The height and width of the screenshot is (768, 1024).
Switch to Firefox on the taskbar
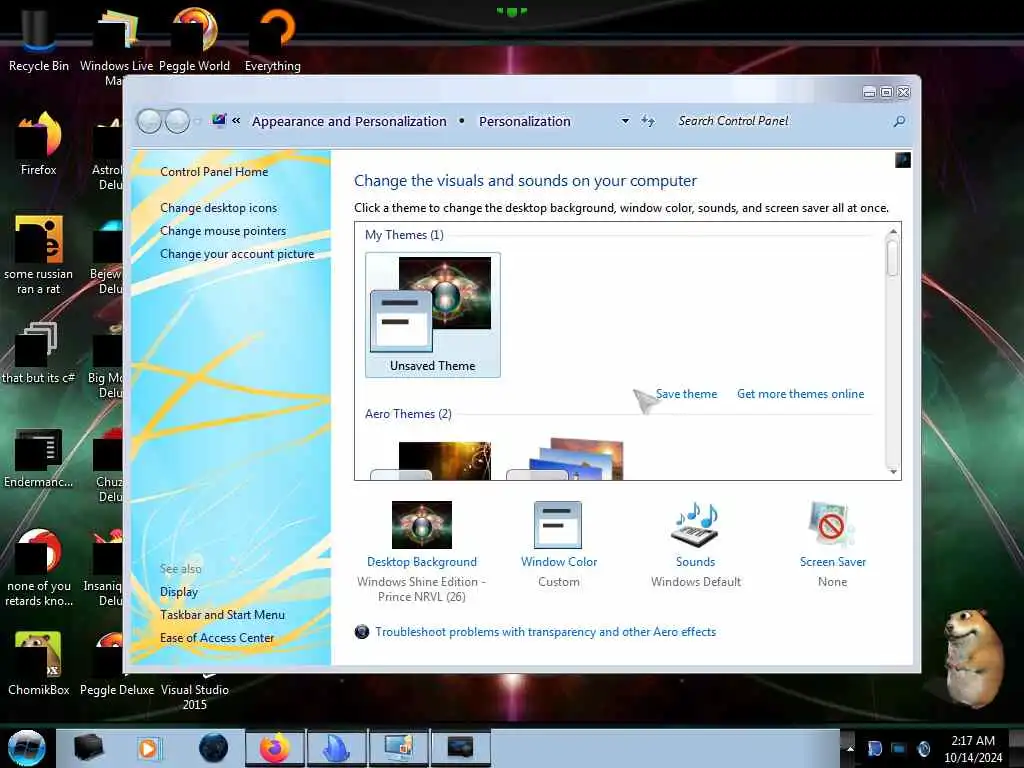coord(274,748)
